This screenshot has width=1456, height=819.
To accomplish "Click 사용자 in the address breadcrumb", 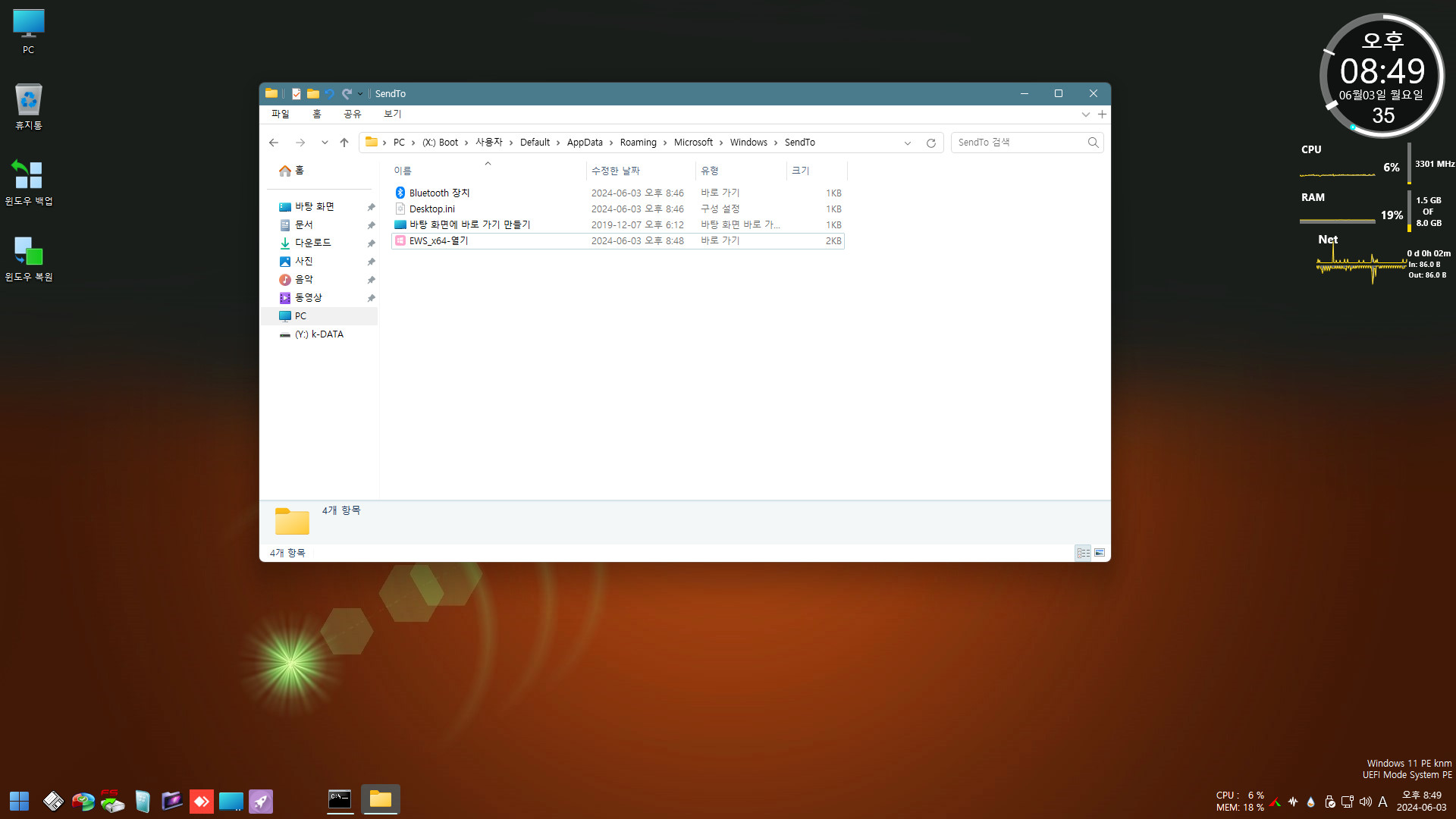I will pos(489,143).
